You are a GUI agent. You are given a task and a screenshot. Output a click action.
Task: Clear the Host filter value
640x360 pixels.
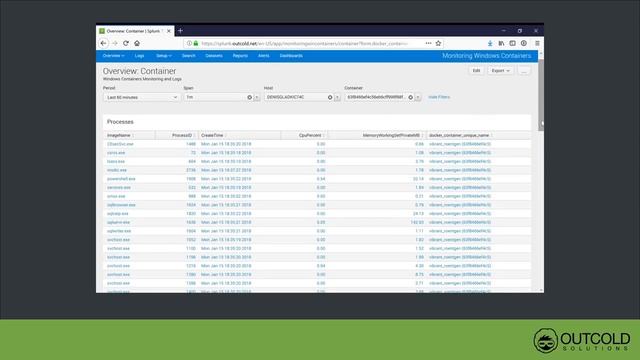pyautogui.click(x=330, y=98)
